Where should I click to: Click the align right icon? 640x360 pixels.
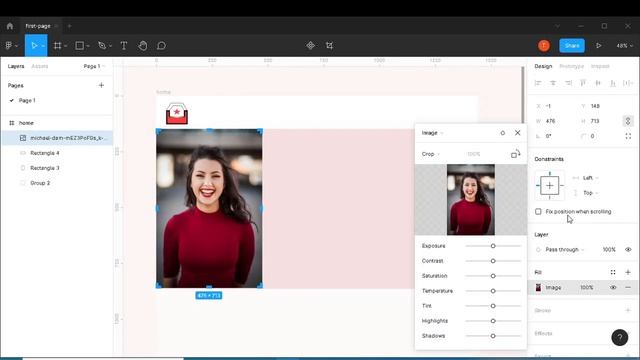pos(568,83)
